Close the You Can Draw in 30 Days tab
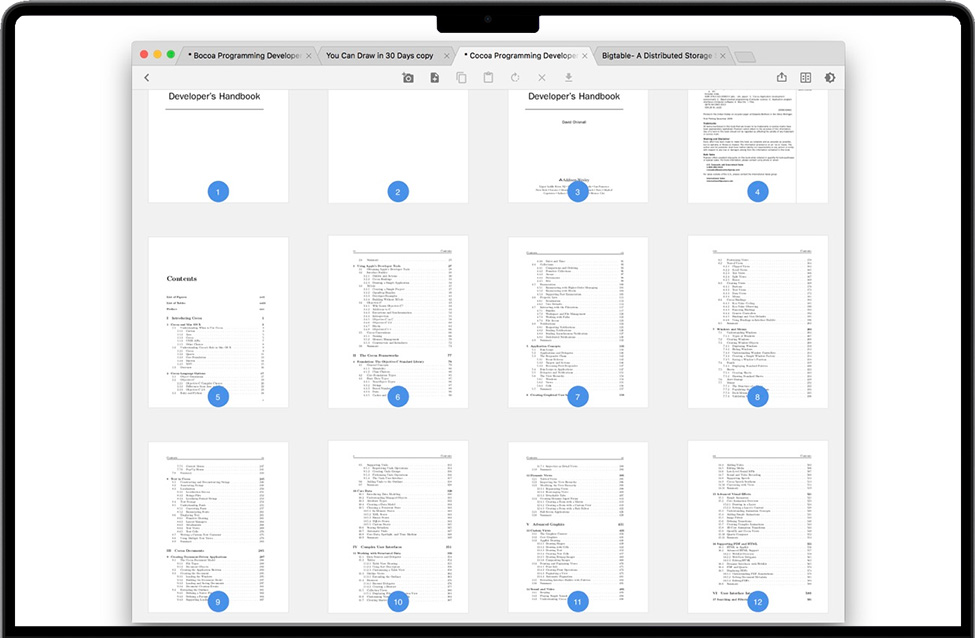The width and height of the screenshot is (975, 638). tap(446, 56)
